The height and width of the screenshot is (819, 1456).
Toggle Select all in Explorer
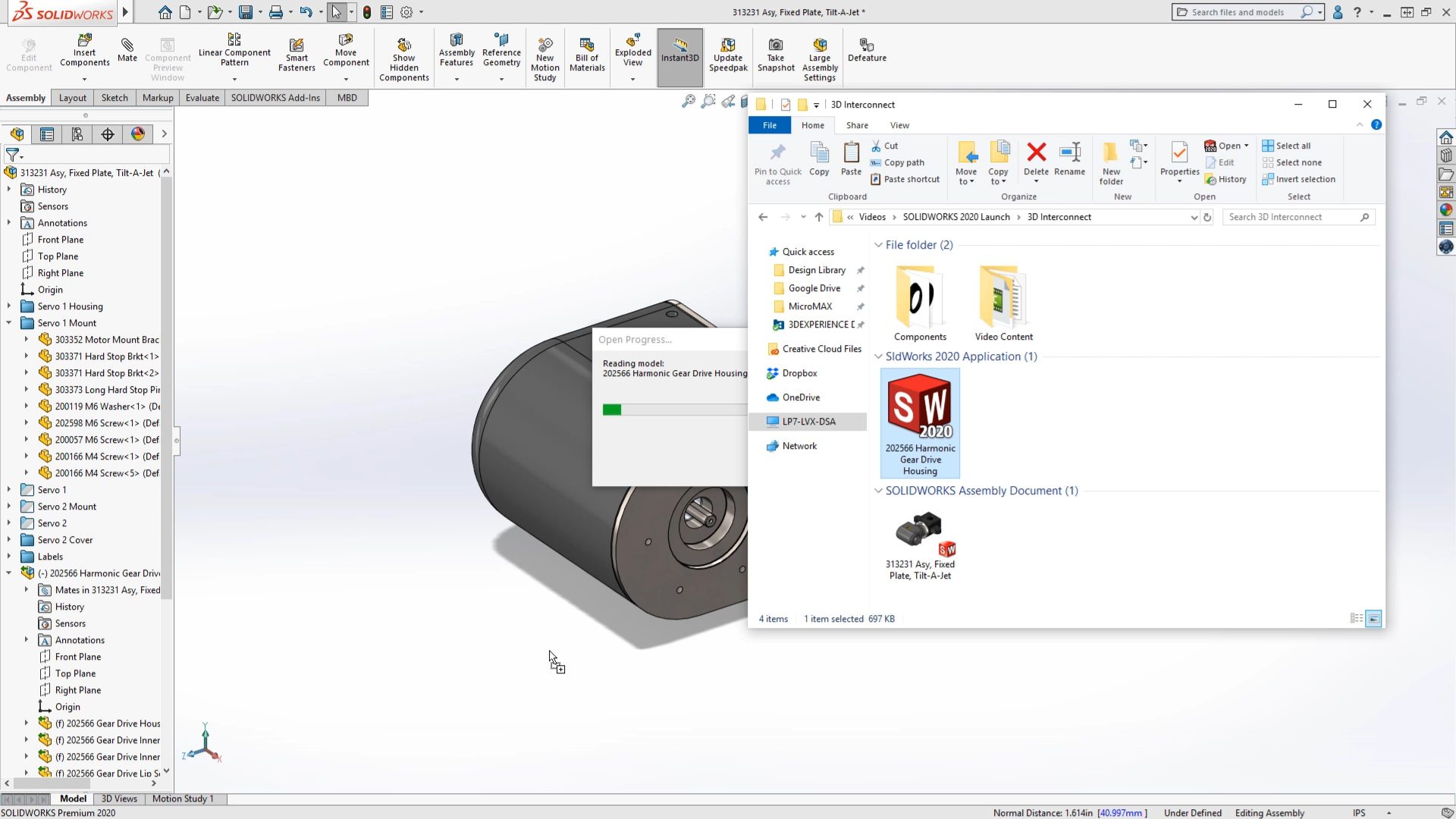[x=1286, y=146]
